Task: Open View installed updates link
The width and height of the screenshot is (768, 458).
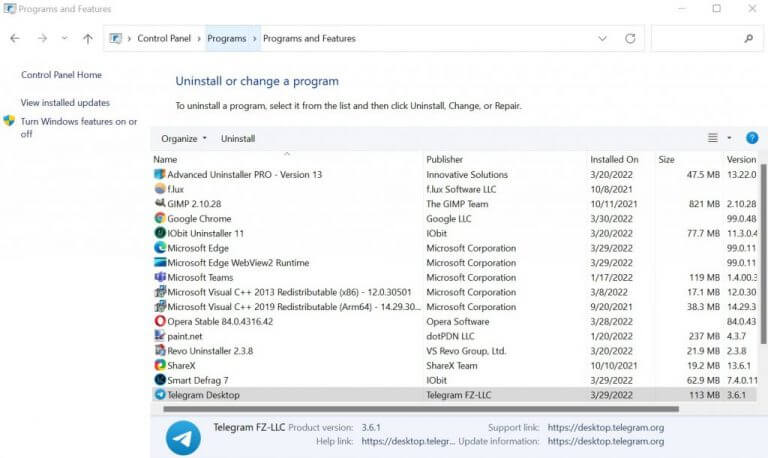Action: click(x=65, y=102)
